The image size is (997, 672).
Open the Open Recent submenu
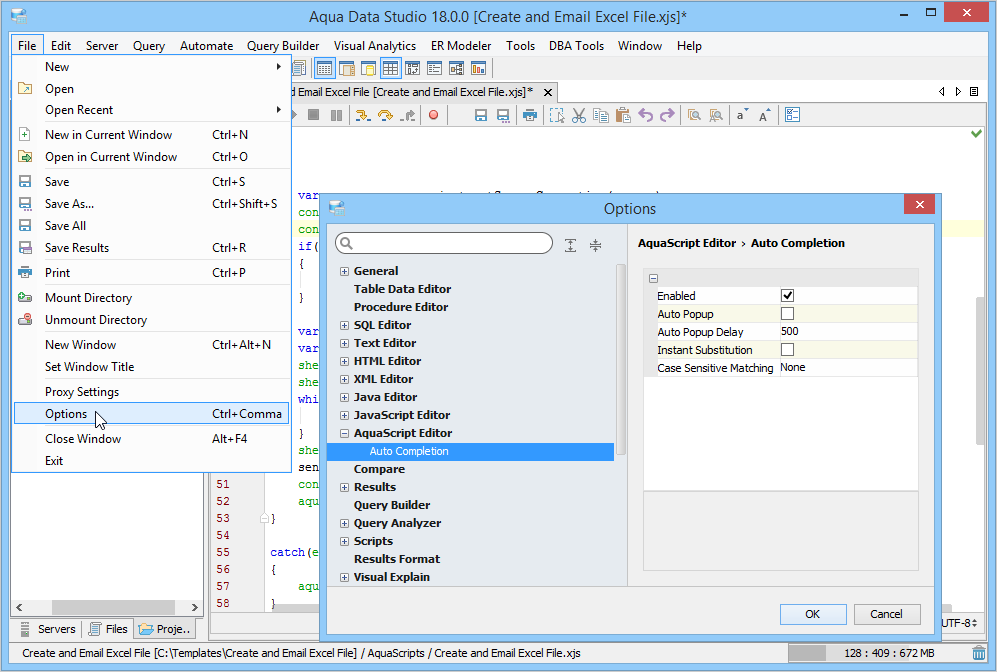point(151,110)
